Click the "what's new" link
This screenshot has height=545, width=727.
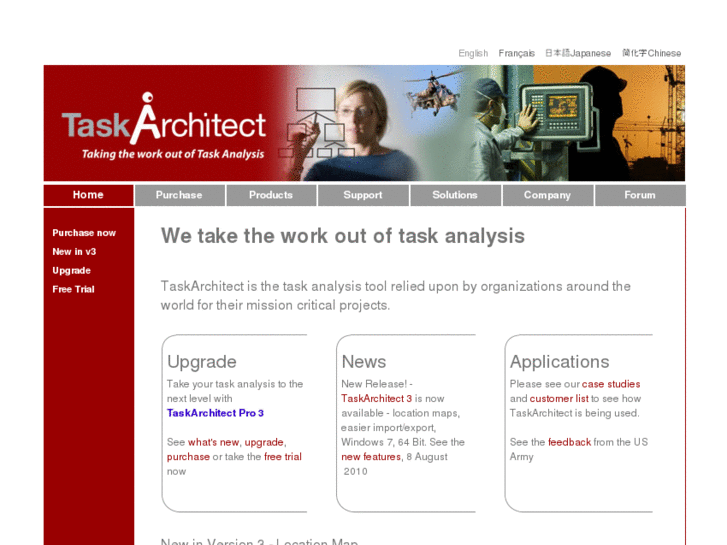213,442
